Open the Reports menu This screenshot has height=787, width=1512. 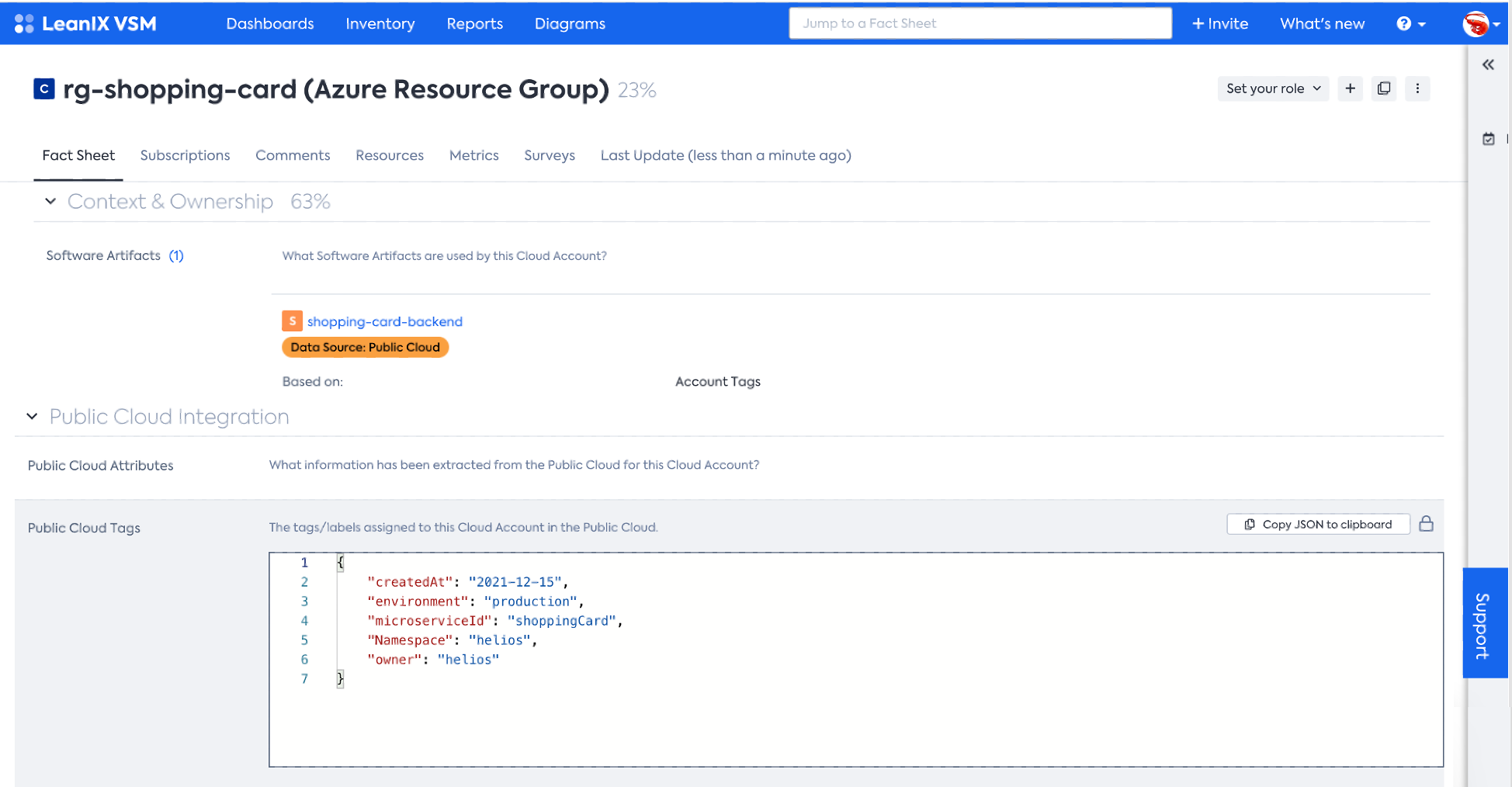tap(475, 24)
